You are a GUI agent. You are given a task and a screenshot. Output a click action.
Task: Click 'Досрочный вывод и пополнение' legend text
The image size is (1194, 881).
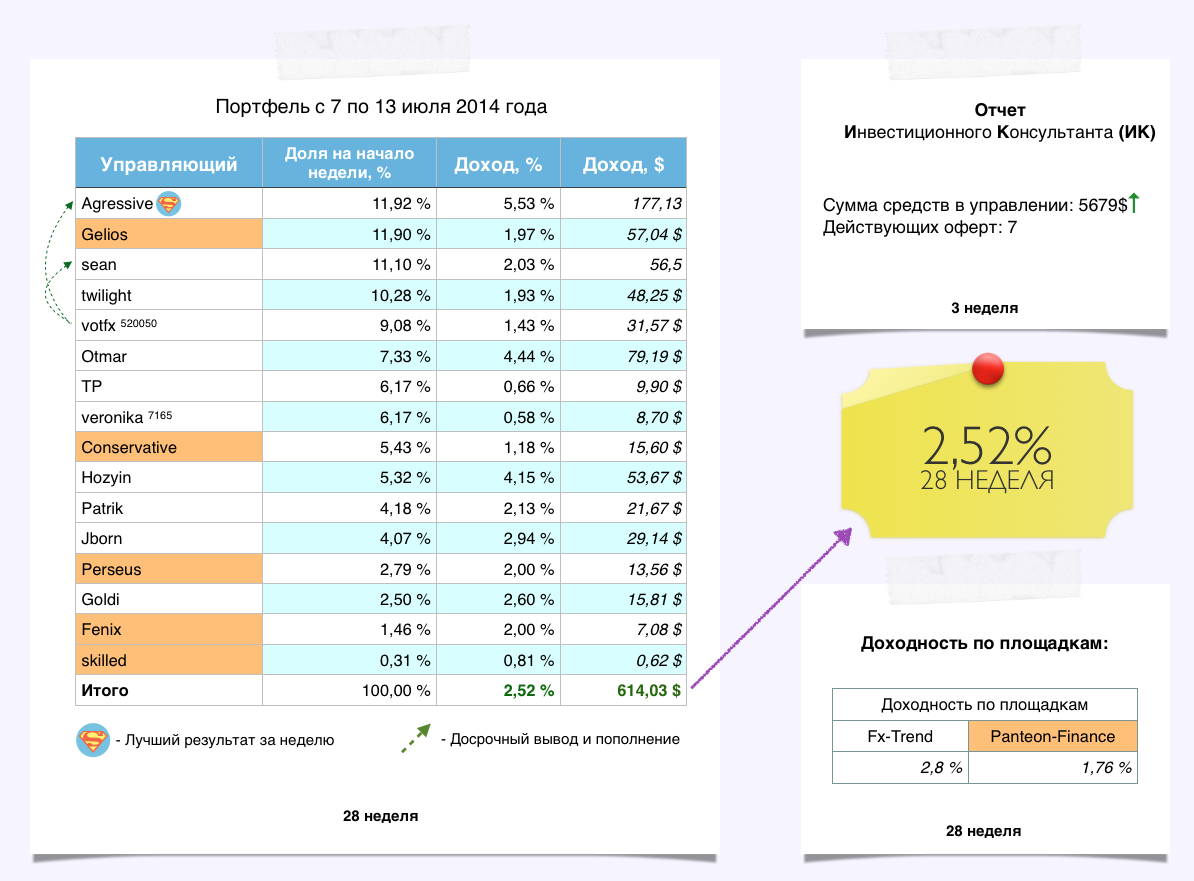coord(564,739)
